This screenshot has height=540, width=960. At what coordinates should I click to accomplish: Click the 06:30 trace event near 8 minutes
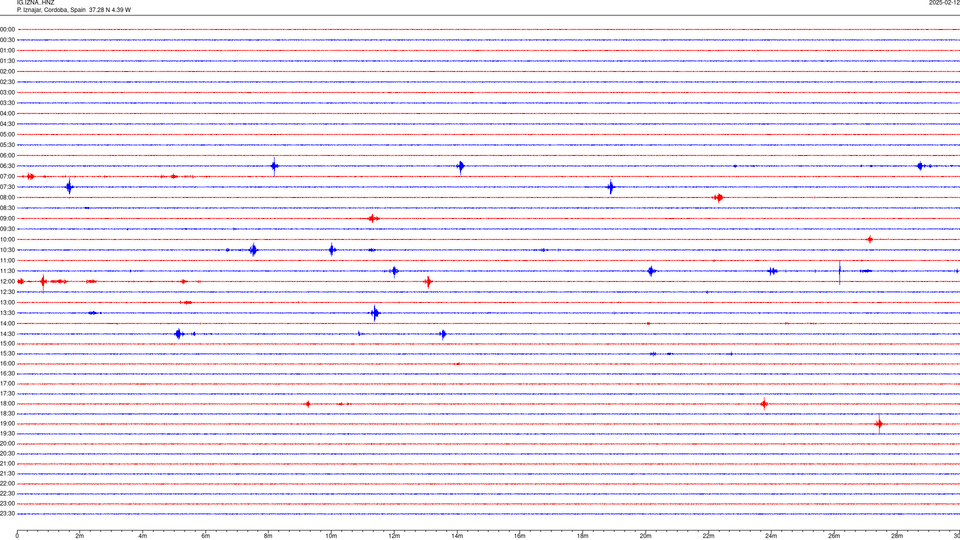(274, 166)
